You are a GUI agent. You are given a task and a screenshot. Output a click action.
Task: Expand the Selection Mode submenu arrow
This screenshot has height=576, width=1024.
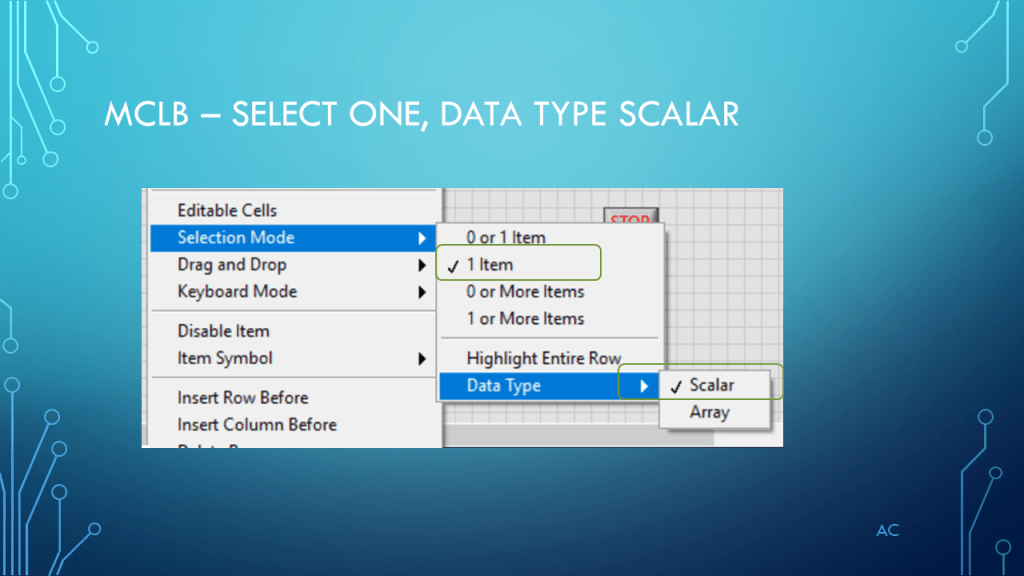[x=423, y=238]
